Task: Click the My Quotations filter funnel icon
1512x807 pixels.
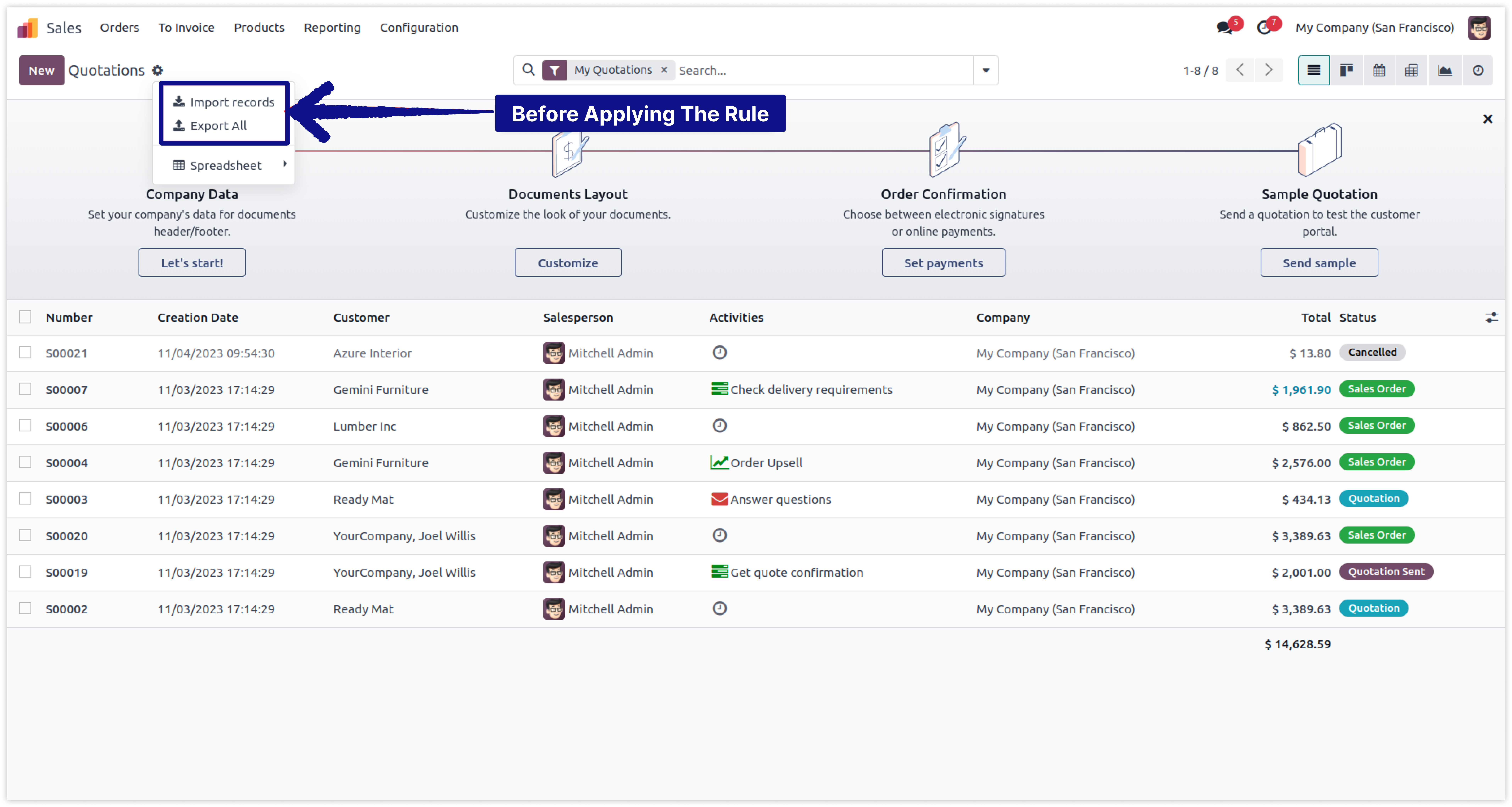Action: click(x=554, y=70)
